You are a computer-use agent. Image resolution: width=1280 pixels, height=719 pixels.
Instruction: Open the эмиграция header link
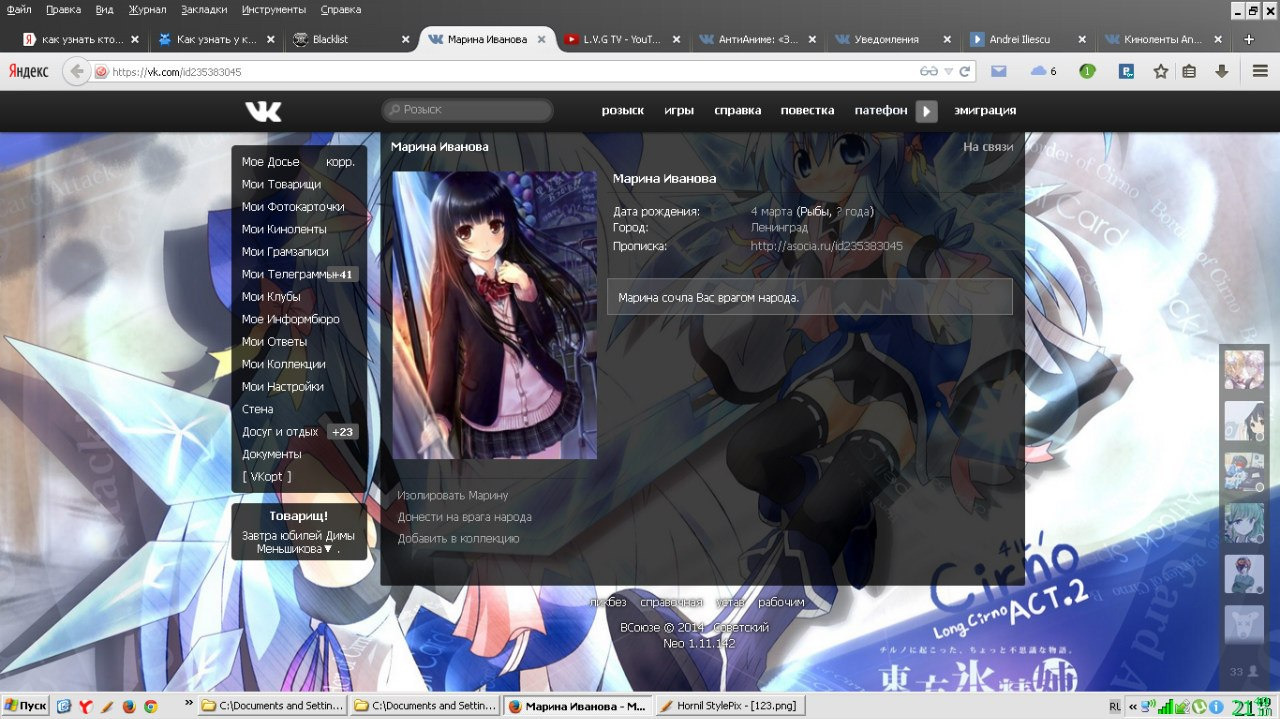[985, 111]
